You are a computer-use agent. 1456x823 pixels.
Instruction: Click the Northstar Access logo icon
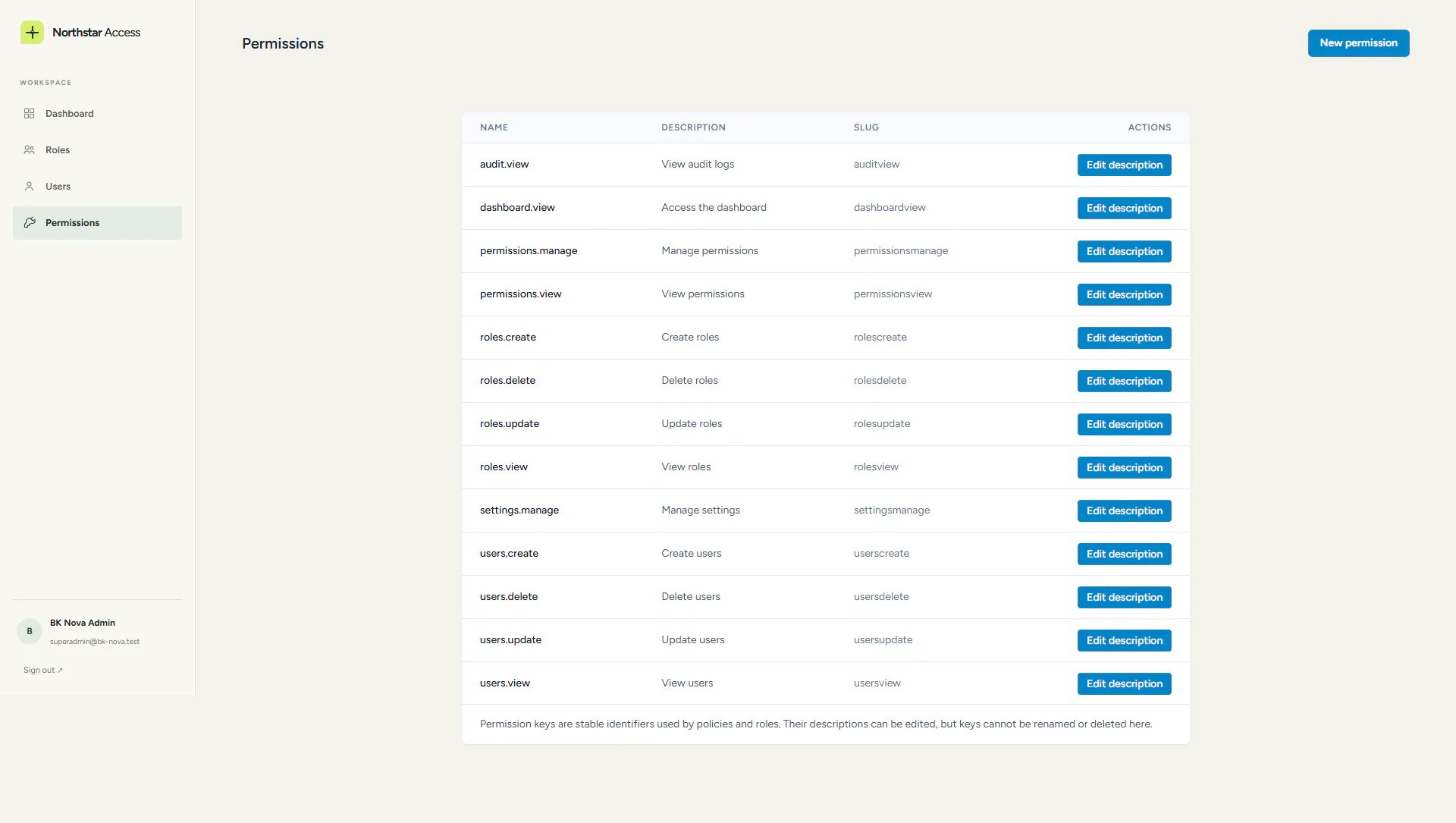coord(32,33)
